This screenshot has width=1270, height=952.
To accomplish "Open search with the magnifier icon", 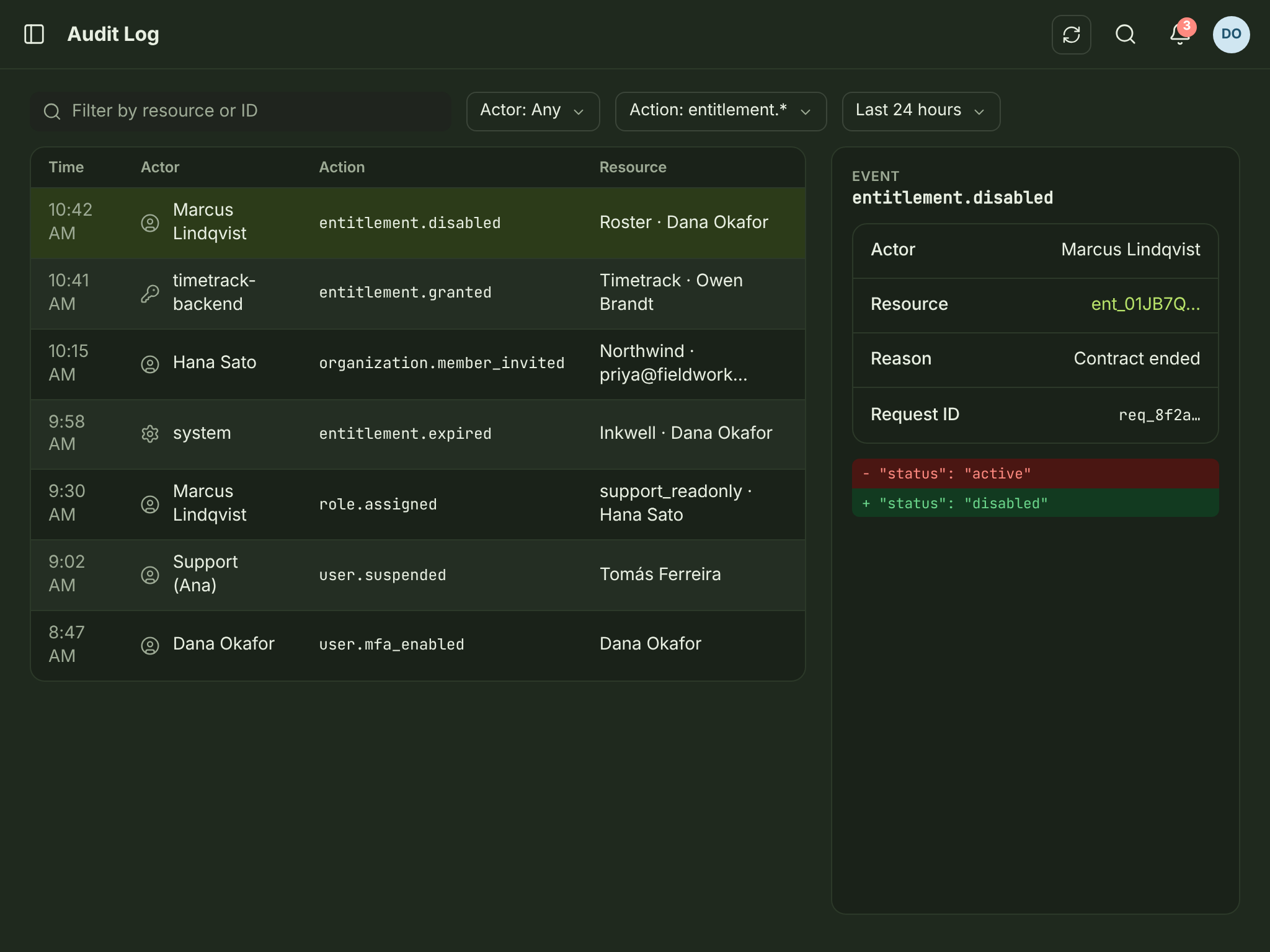I will tap(1125, 35).
